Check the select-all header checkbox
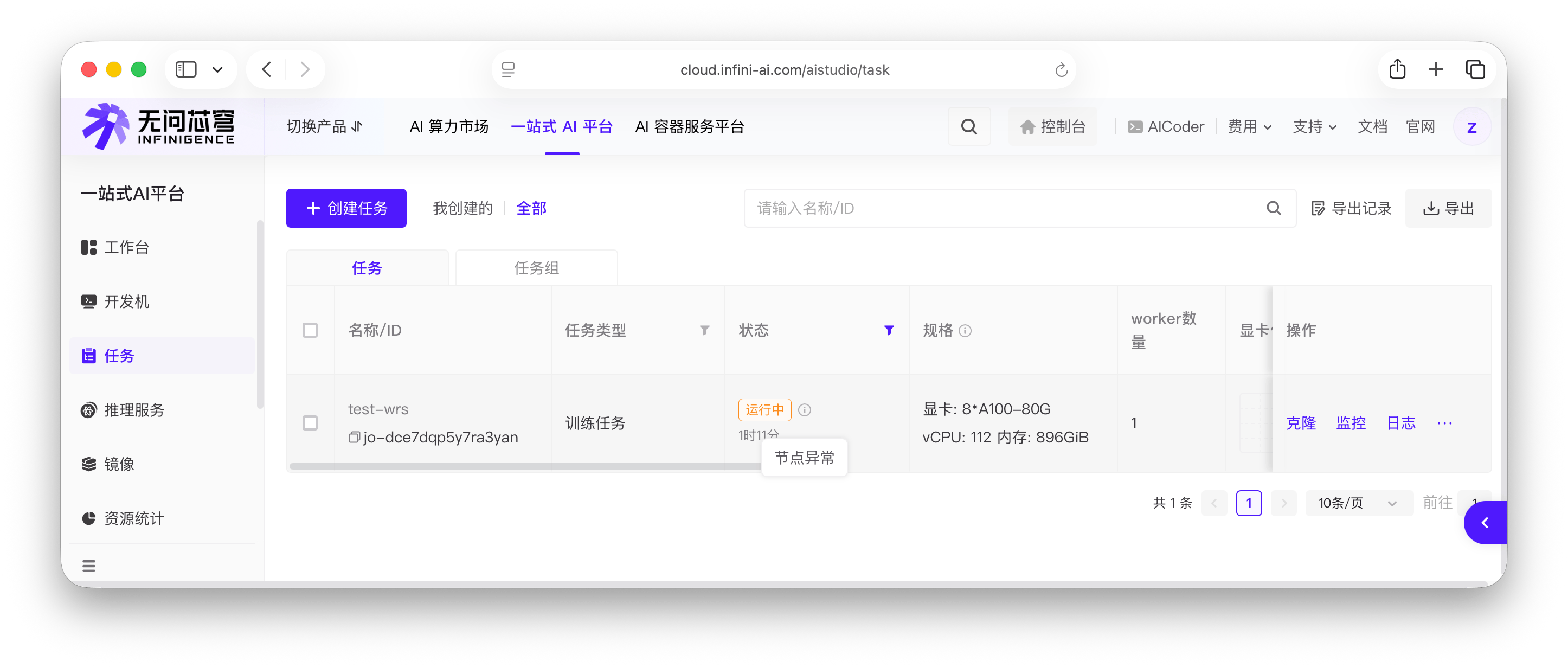This screenshot has height=668, width=1568. click(310, 330)
